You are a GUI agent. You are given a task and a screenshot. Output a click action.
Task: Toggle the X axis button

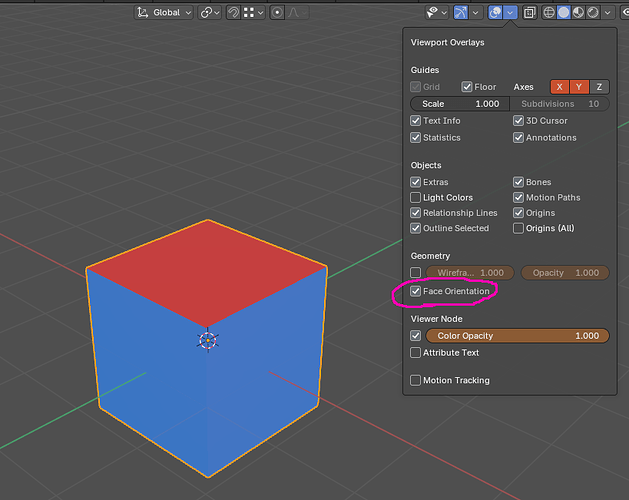(x=560, y=87)
